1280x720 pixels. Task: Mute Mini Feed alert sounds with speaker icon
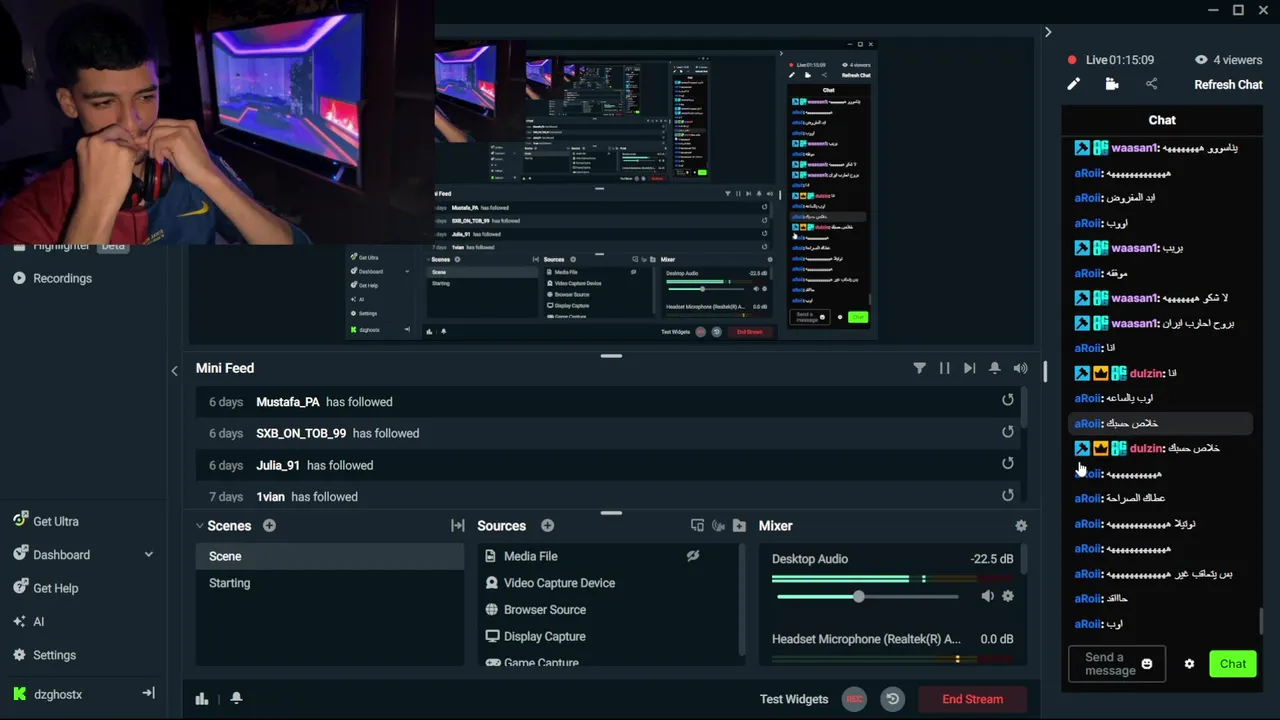(x=1020, y=368)
